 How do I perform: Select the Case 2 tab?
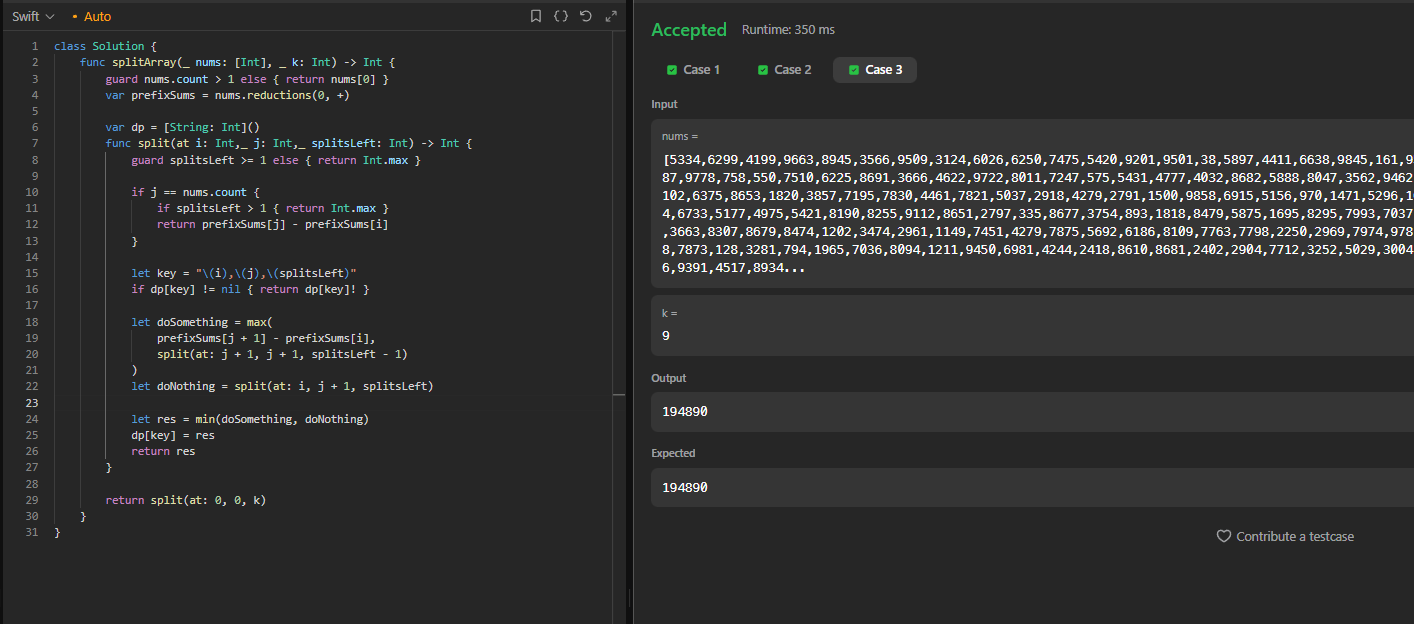[x=785, y=70]
